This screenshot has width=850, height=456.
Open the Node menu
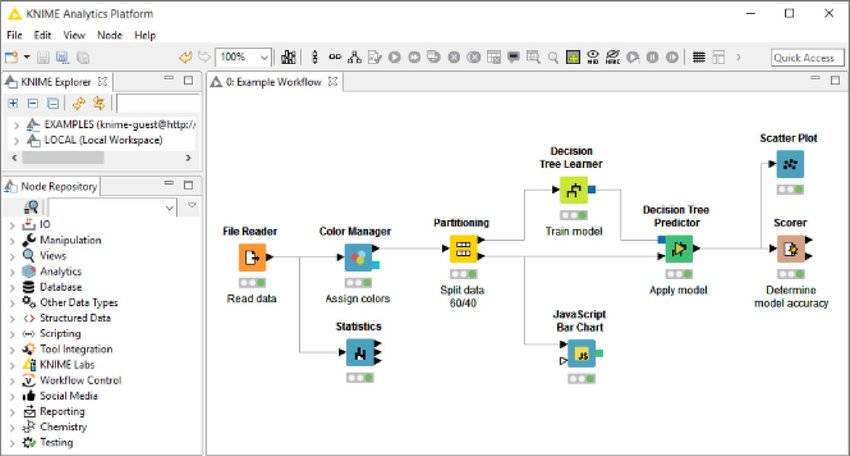pyautogui.click(x=110, y=35)
